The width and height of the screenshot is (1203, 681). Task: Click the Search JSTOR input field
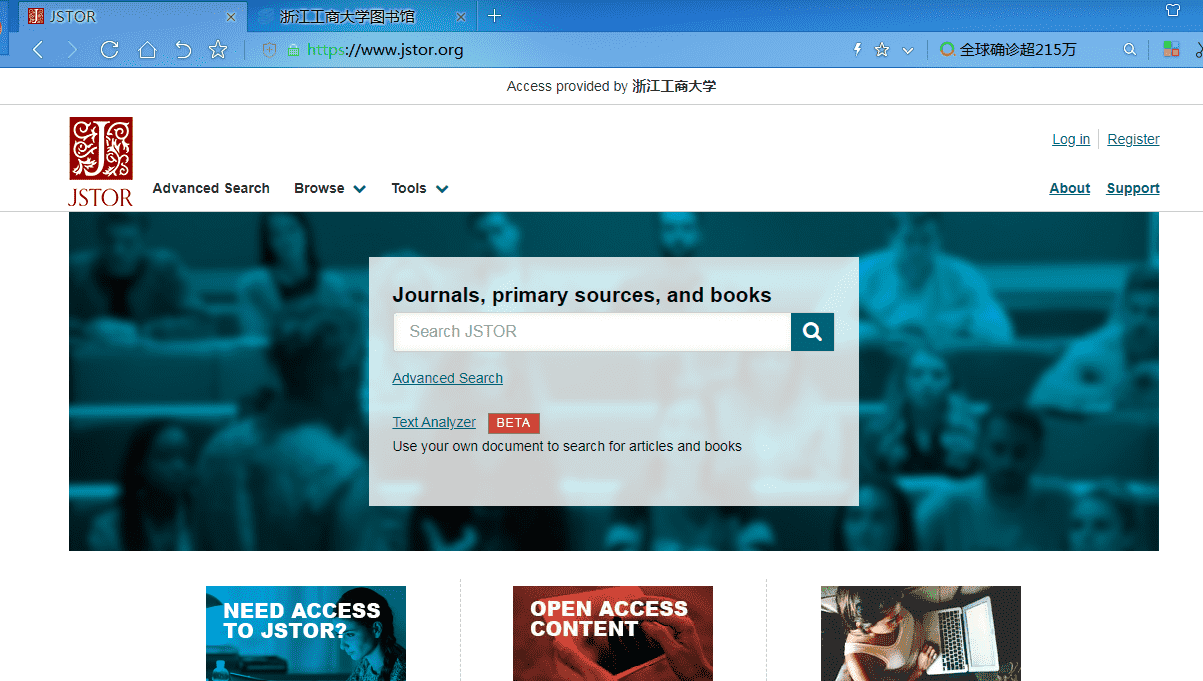pos(592,332)
